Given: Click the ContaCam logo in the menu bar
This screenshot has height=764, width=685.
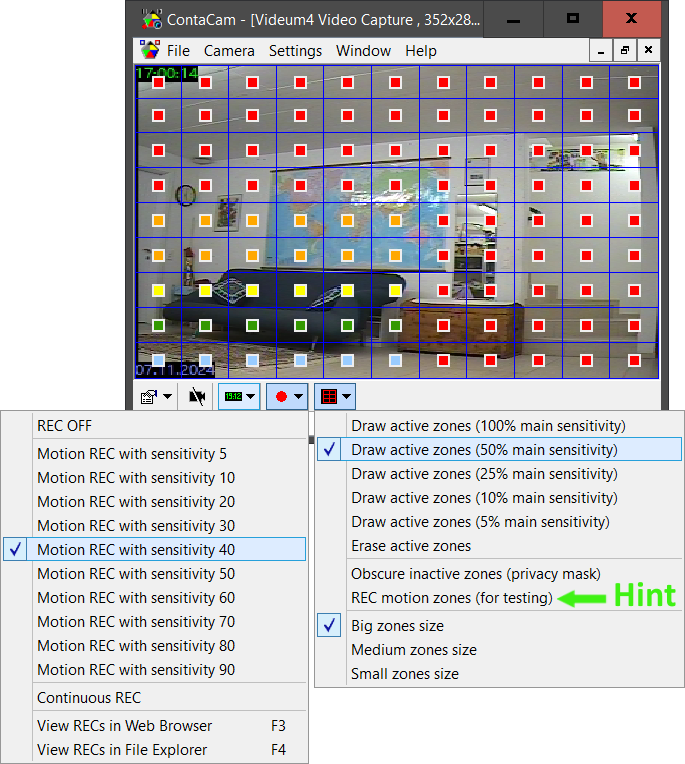Looking at the screenshot, I should click(x=150, y=50).
